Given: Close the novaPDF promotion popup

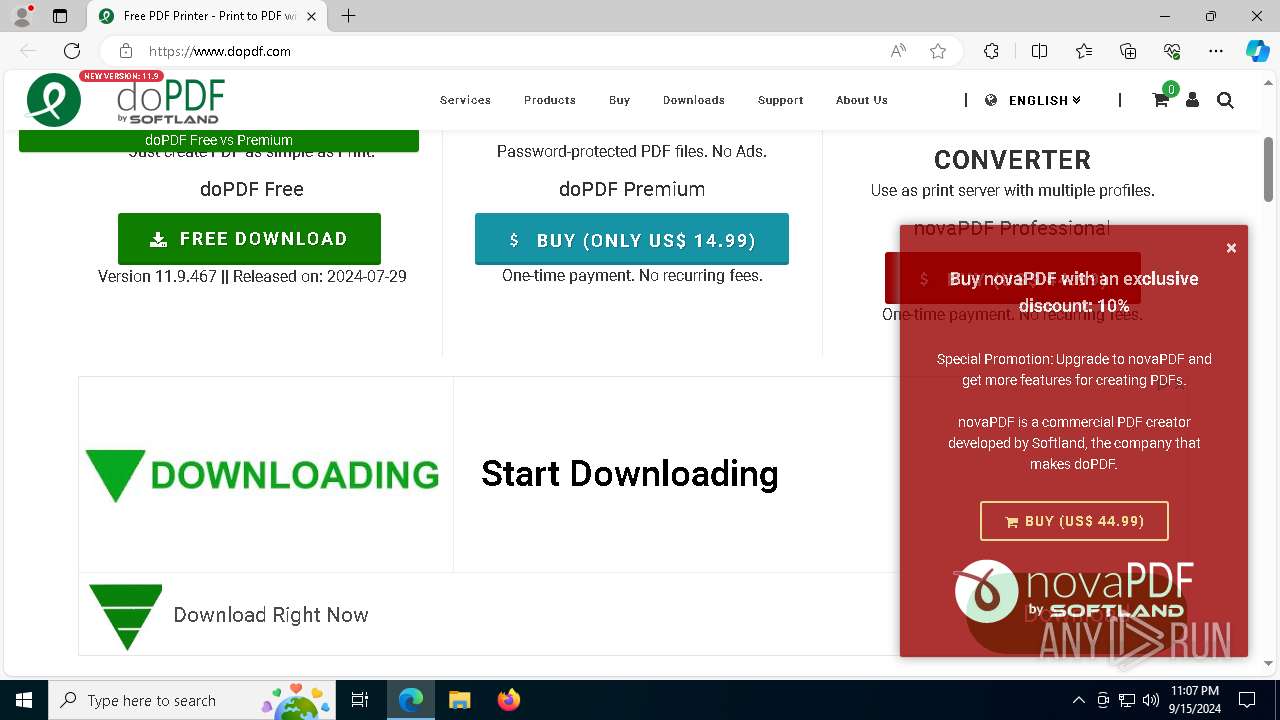Looking at the screenshot, I should click(1231, 248).
